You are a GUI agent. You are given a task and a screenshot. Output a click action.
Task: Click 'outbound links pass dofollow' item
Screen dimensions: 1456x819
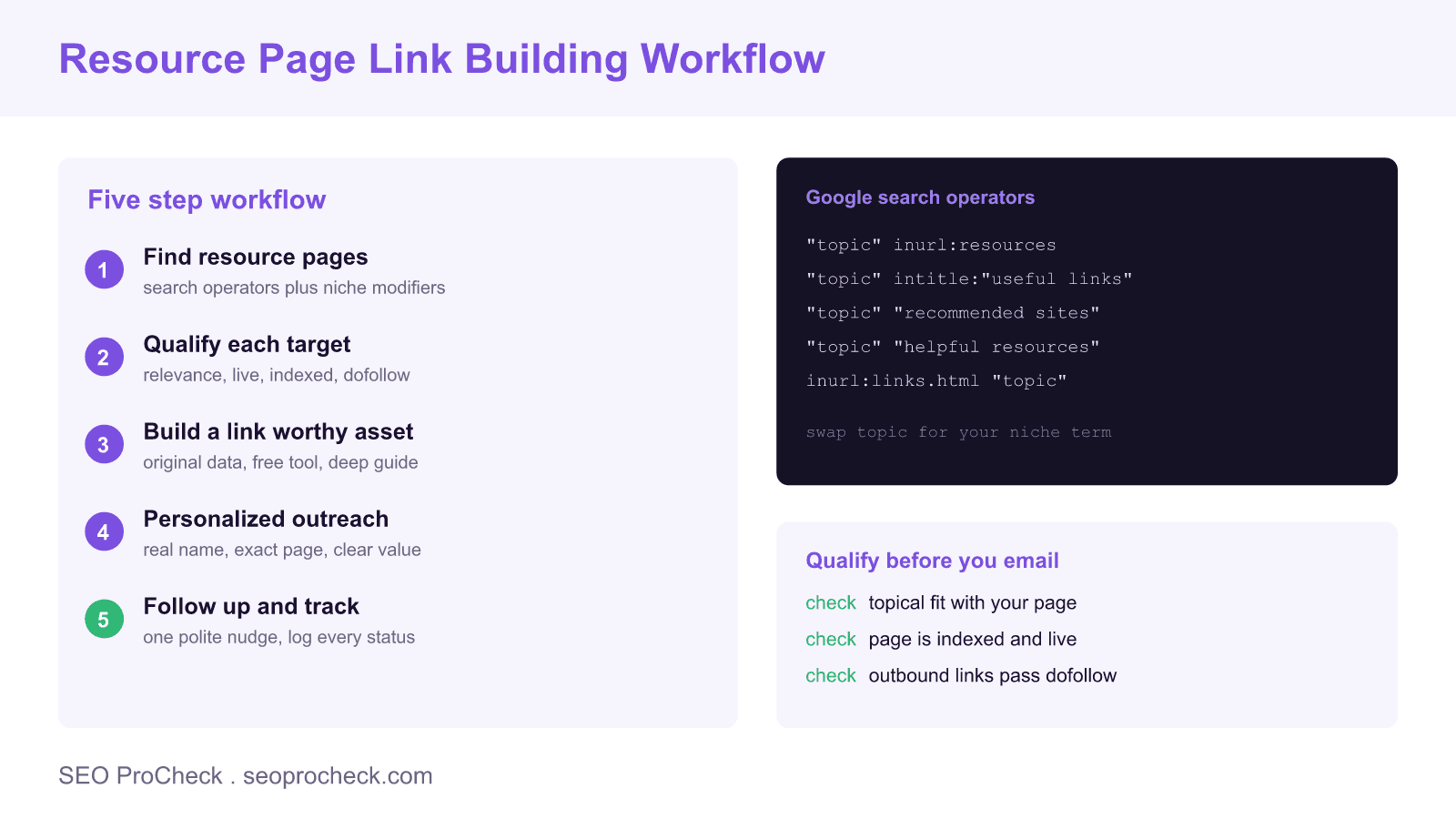point(992,676)
